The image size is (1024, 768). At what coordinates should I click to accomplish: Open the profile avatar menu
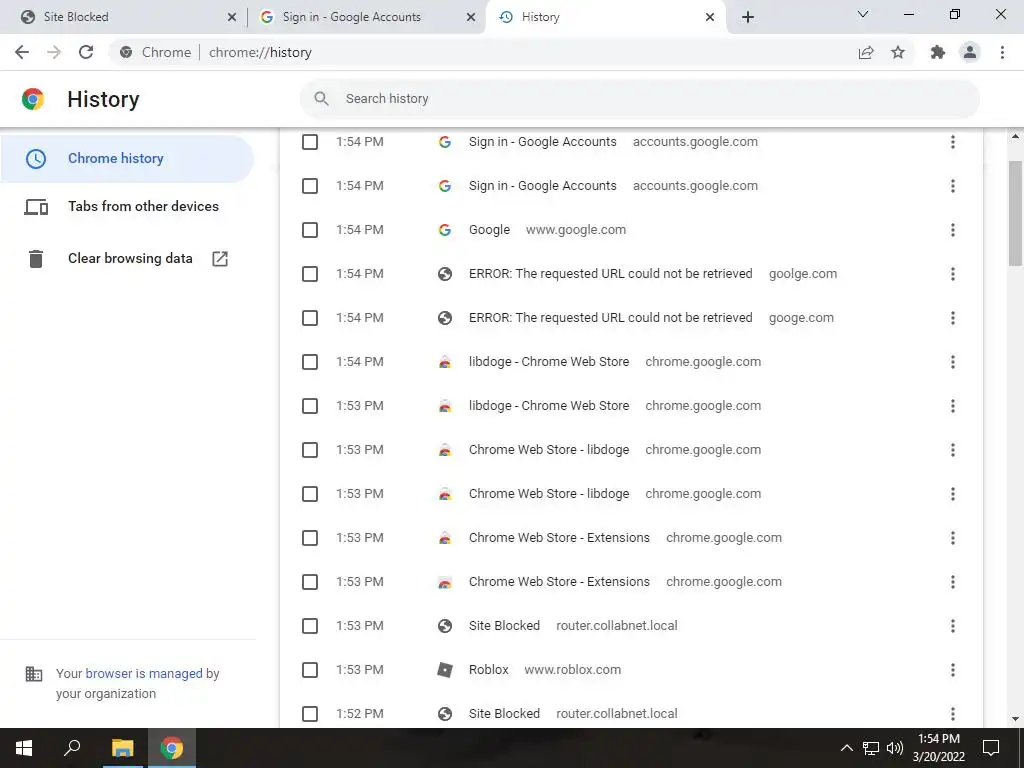pos(970,52)
